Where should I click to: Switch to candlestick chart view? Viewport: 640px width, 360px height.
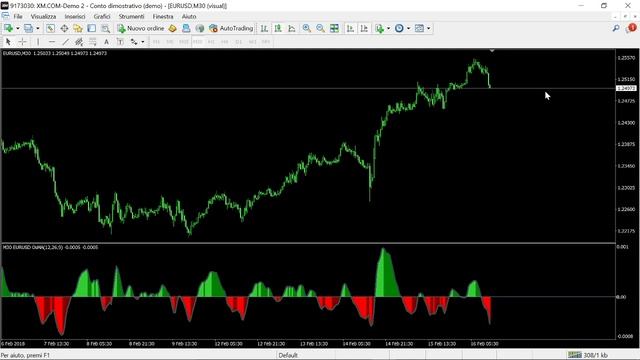[x=278, y=28]
